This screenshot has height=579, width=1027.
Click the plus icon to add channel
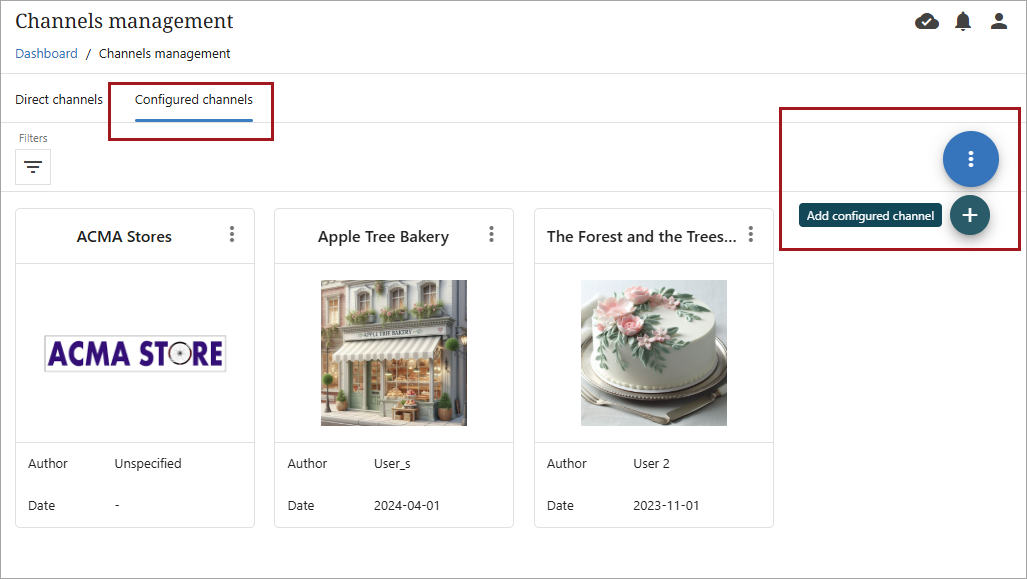pyautogui.click(x=969, y=216)
